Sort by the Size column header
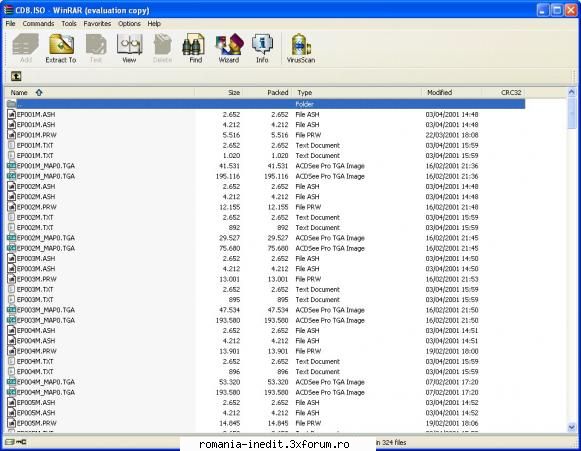 click(219, 93)
